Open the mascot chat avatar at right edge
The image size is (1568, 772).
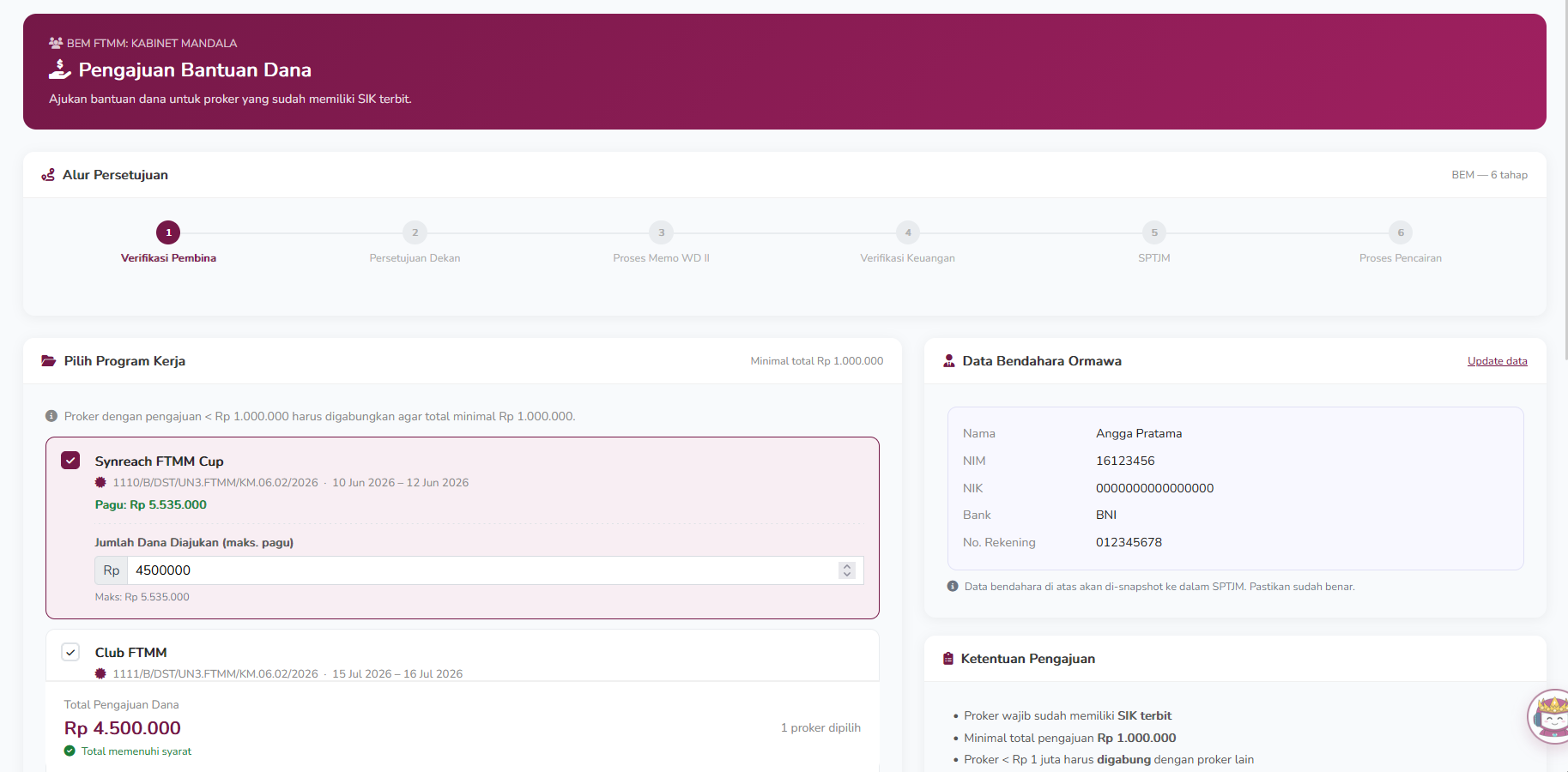coord(1550,716)
